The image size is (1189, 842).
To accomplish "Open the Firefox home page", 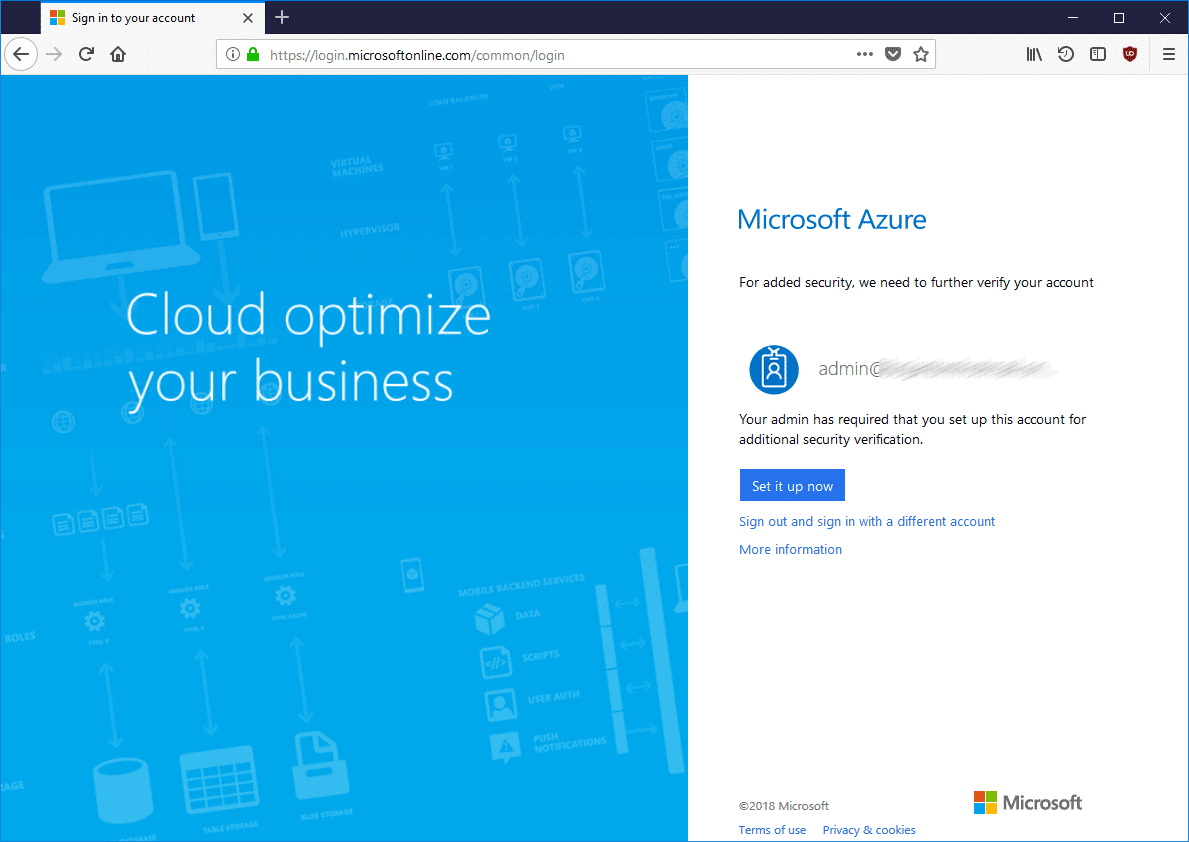I will tap(117, 54).
